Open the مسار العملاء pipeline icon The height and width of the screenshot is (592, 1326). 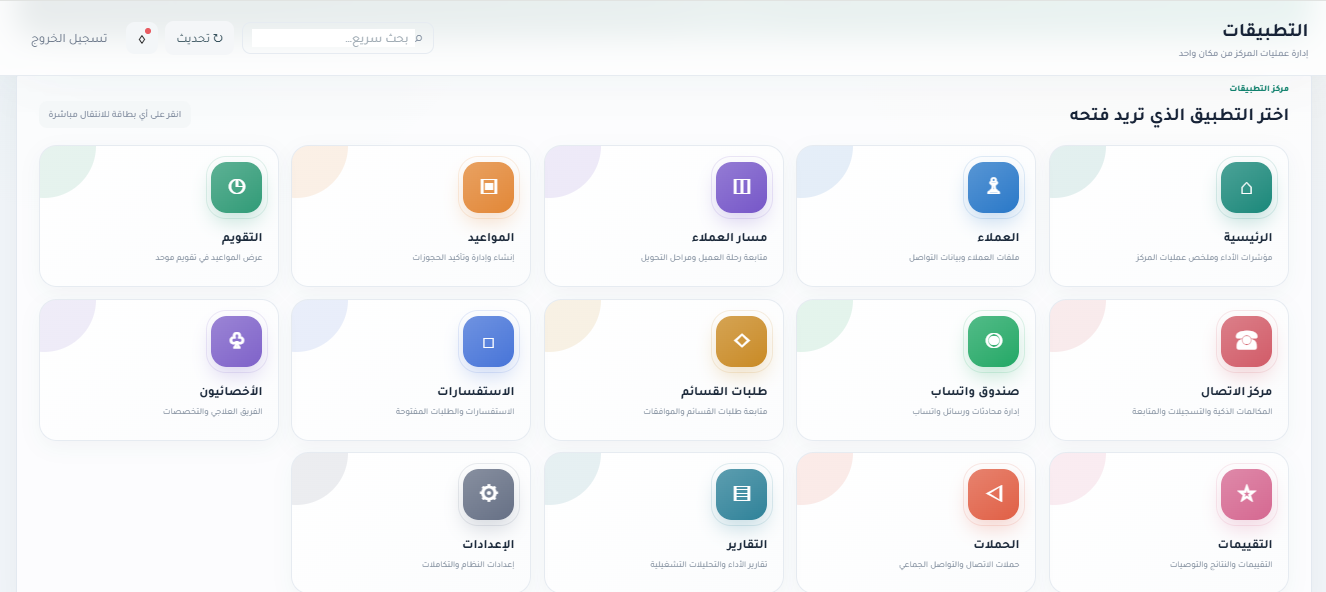click(741, 187)
